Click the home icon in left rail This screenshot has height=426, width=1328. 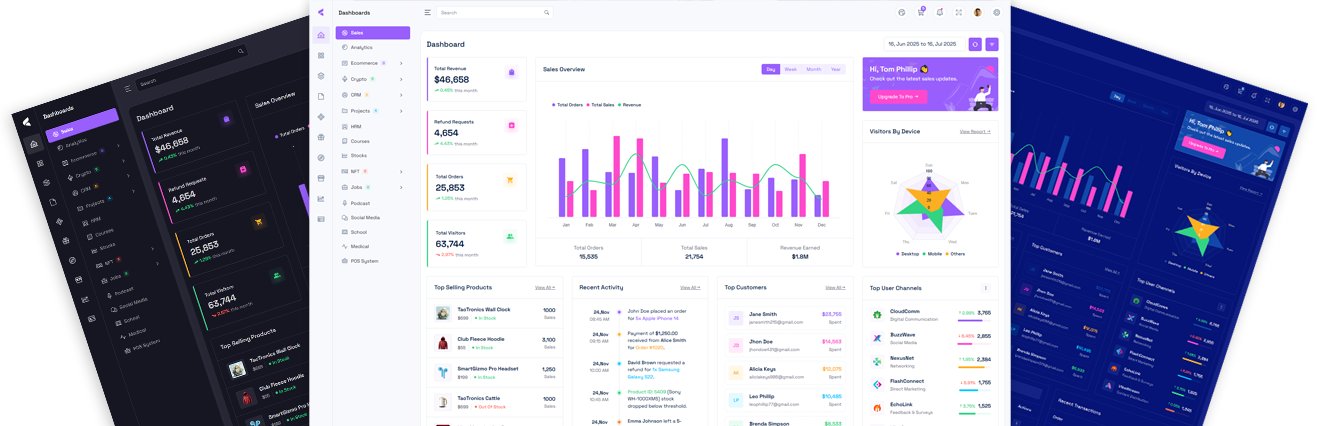321,35
